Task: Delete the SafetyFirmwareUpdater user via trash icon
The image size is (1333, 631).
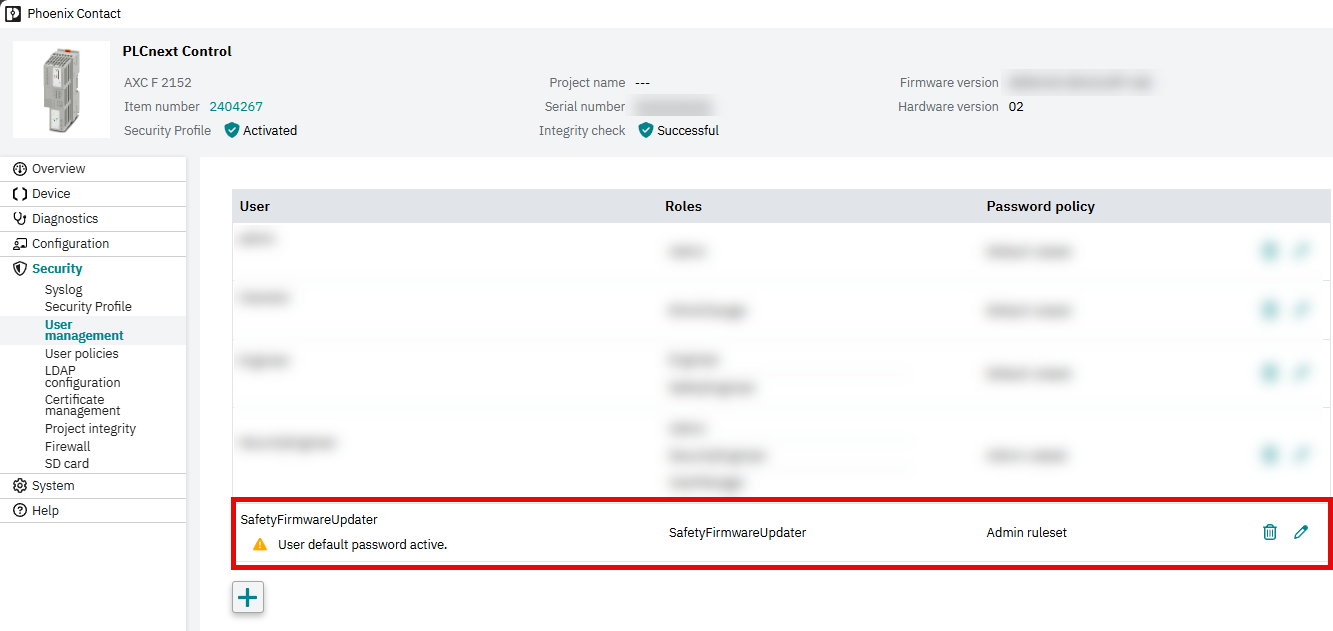Action: pos(1270,532)
